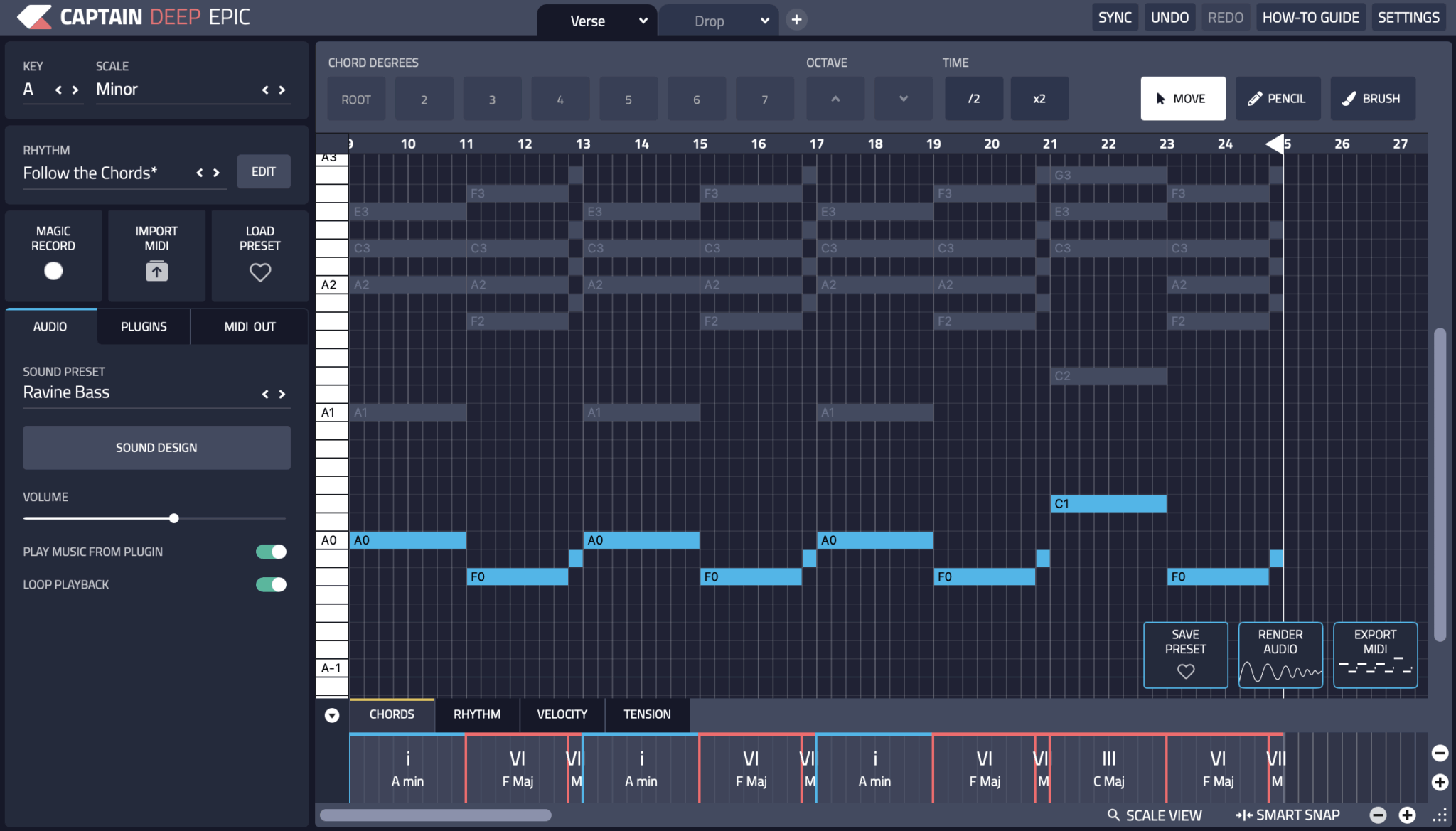Halve note time with /2 button
The height and width of the screenshot is (831, 1456).
974,99
